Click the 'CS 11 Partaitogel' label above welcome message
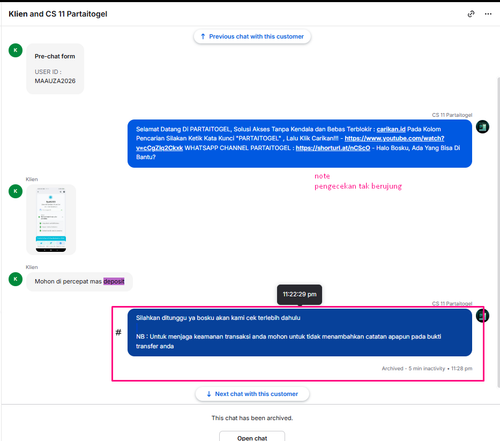The width and height of the screenshot is (500, 441). pyautogui.click(x=452, y=115)
